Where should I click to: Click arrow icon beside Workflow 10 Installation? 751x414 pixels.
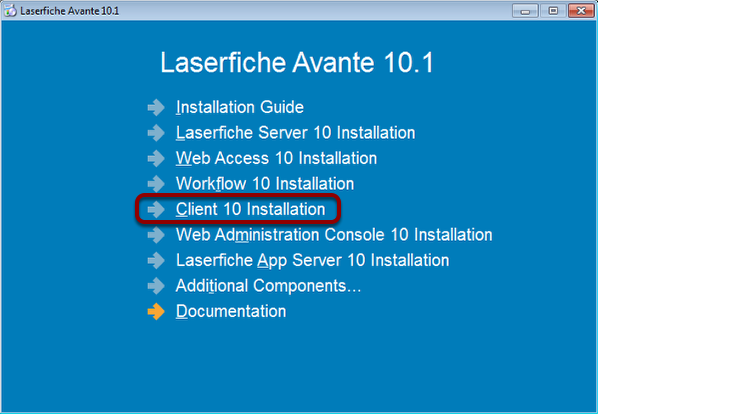coord(156,184)
